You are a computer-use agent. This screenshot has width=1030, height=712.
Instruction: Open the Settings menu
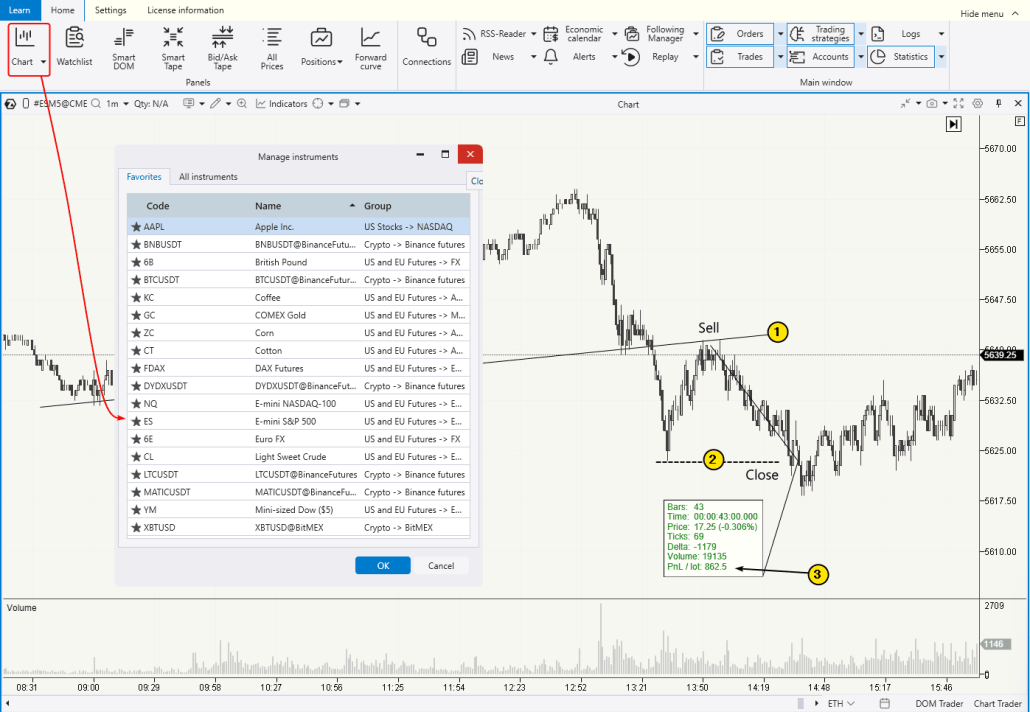[x=111, y=11]
